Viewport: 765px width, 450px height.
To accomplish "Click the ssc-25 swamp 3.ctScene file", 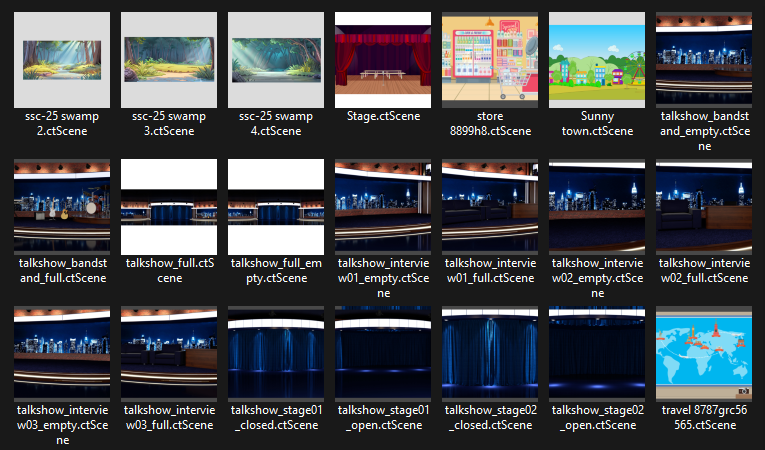I will [x=169, y=60].
